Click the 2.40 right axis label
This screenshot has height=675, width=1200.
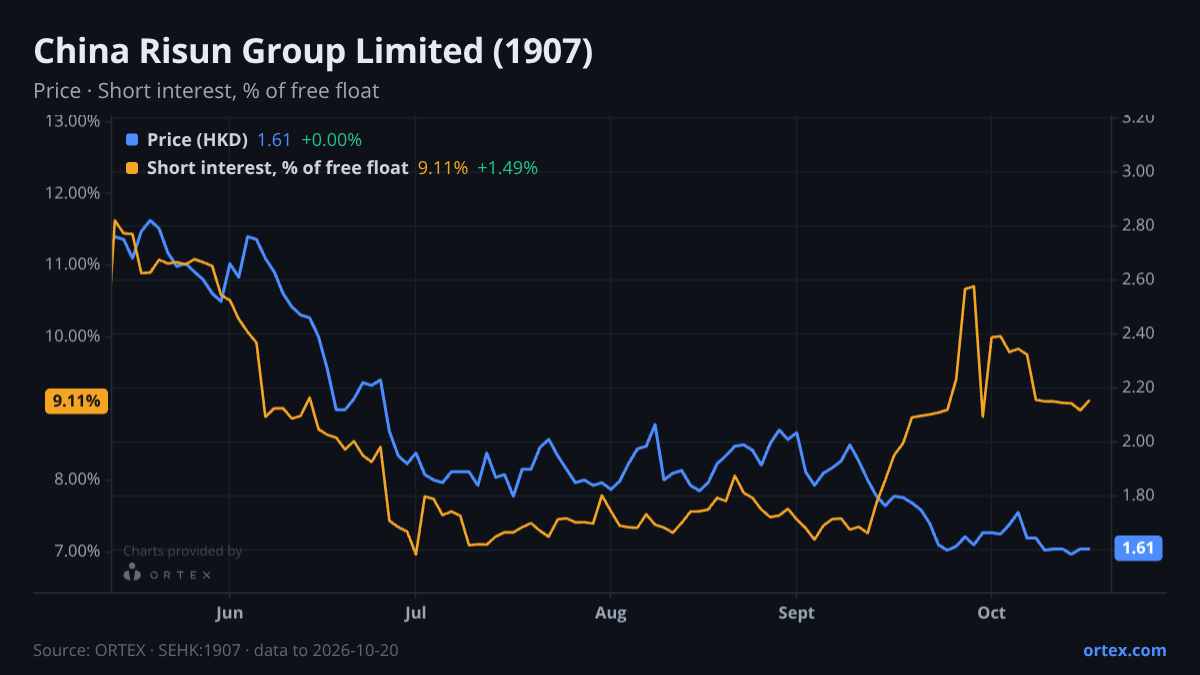click(1139, 333)
